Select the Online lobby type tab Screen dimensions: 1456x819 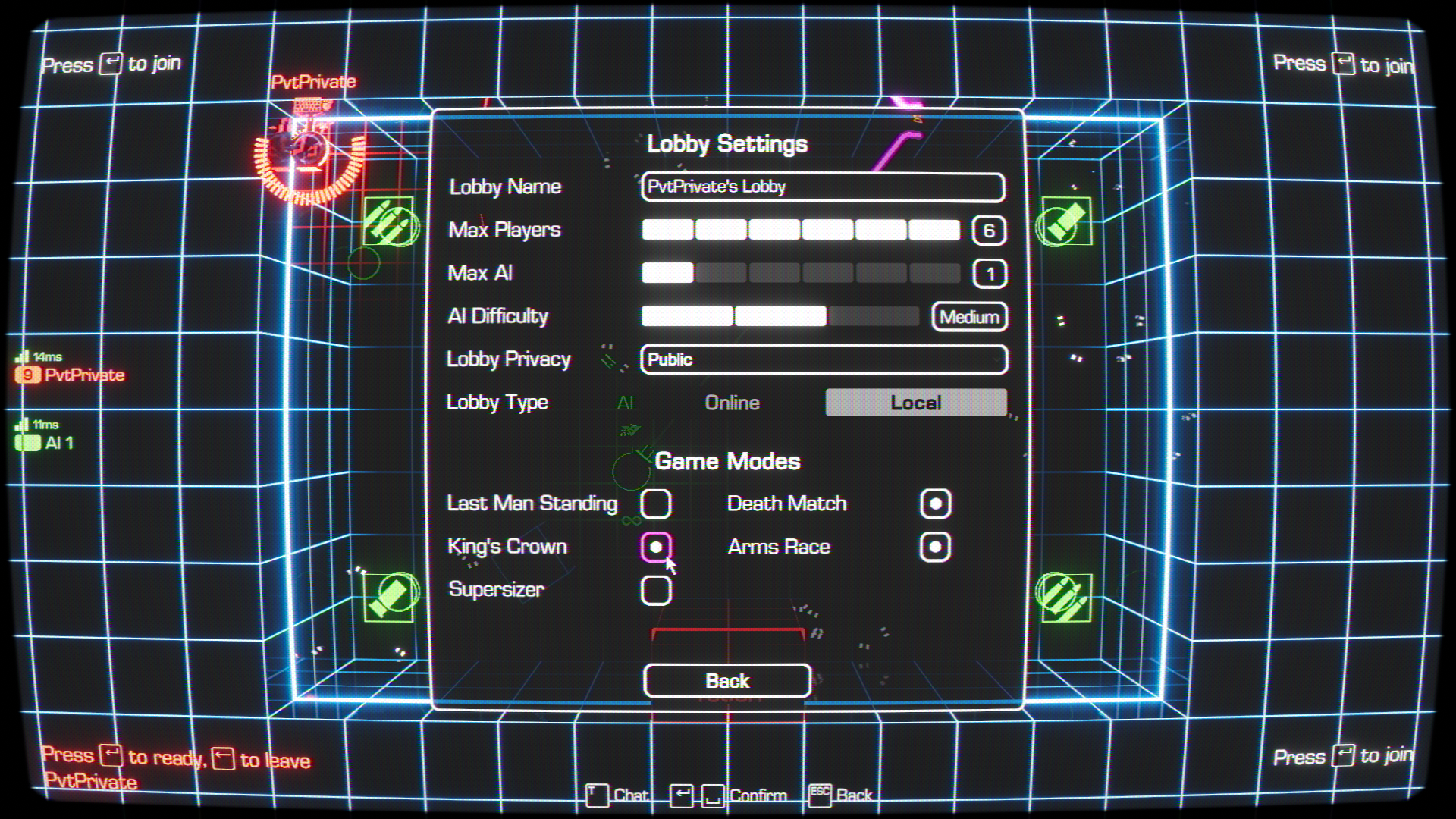coord(732,403)
